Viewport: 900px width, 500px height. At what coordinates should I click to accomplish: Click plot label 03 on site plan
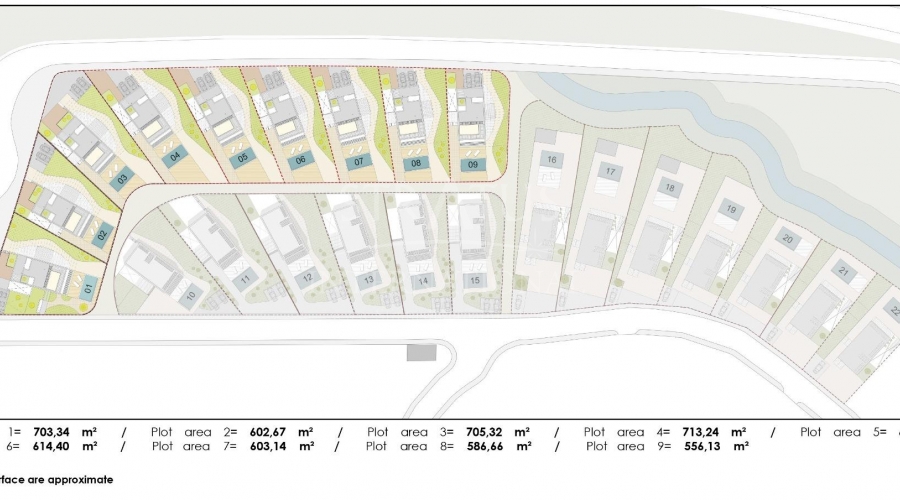click(x=122, y=179)
